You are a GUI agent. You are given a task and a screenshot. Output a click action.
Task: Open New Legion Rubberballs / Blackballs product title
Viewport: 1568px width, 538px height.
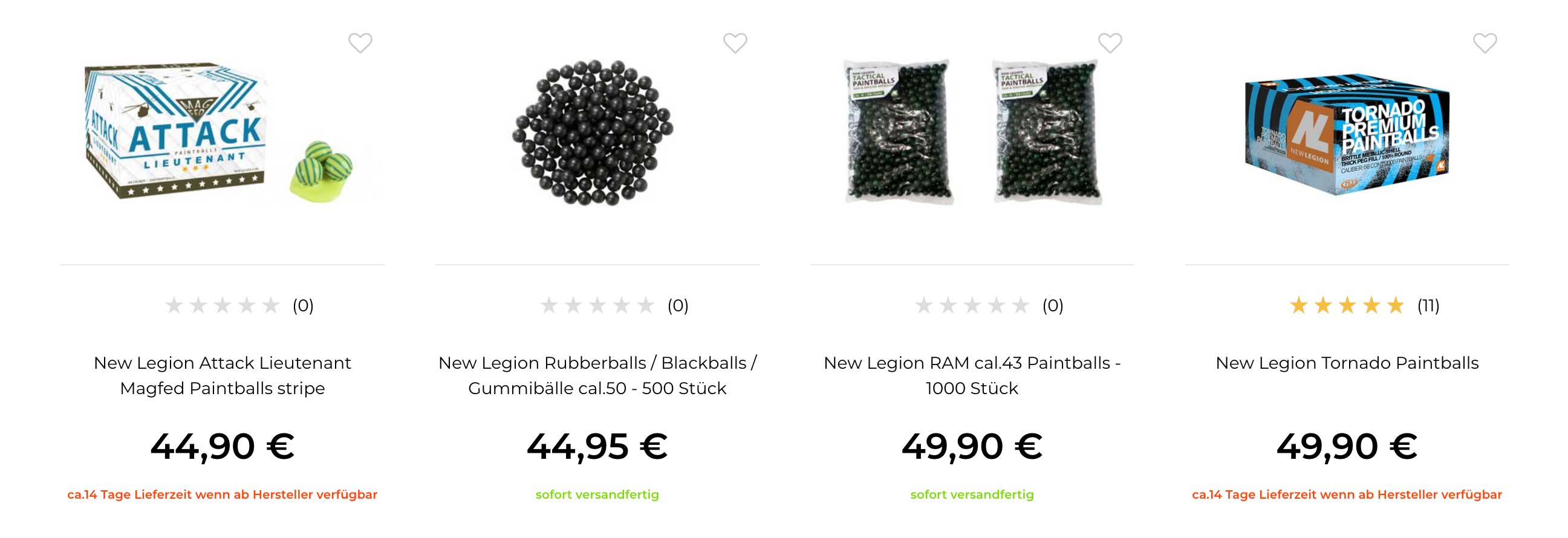point(597,375)
